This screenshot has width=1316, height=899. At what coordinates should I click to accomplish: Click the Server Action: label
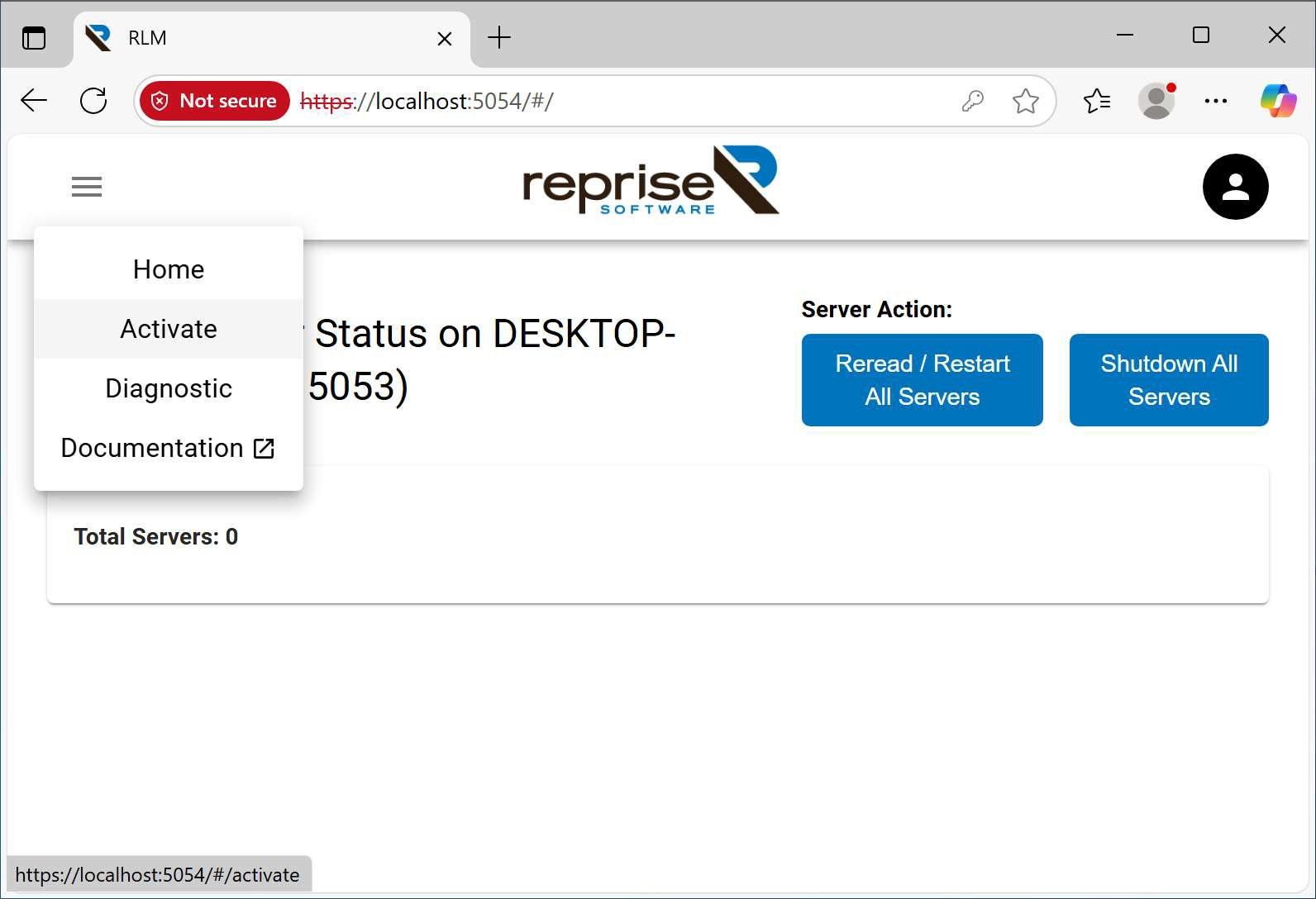click(x=877, y=309)
